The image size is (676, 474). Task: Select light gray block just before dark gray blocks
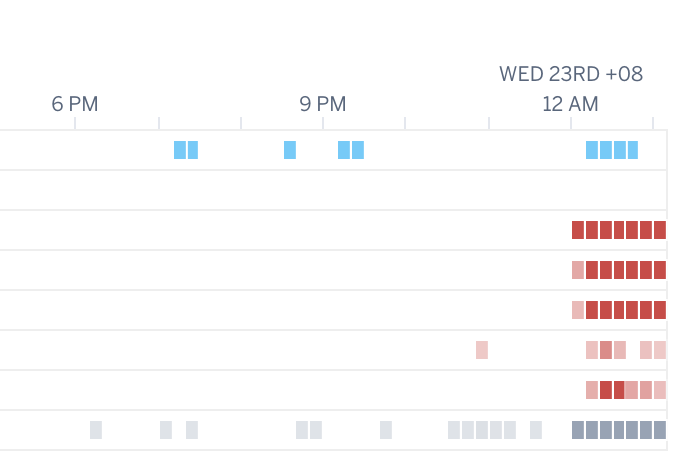[x=536, y=430]
